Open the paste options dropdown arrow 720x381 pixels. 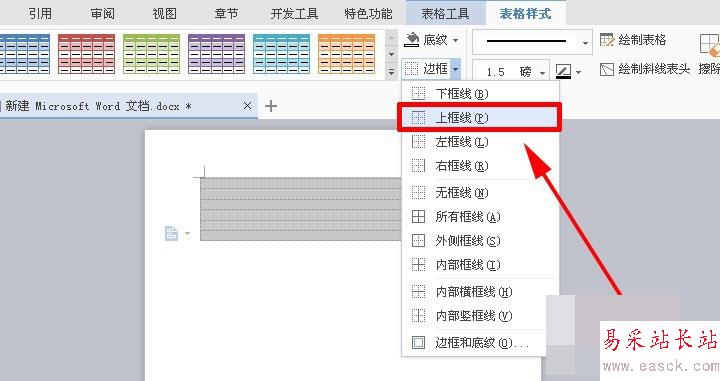[187, 234]
